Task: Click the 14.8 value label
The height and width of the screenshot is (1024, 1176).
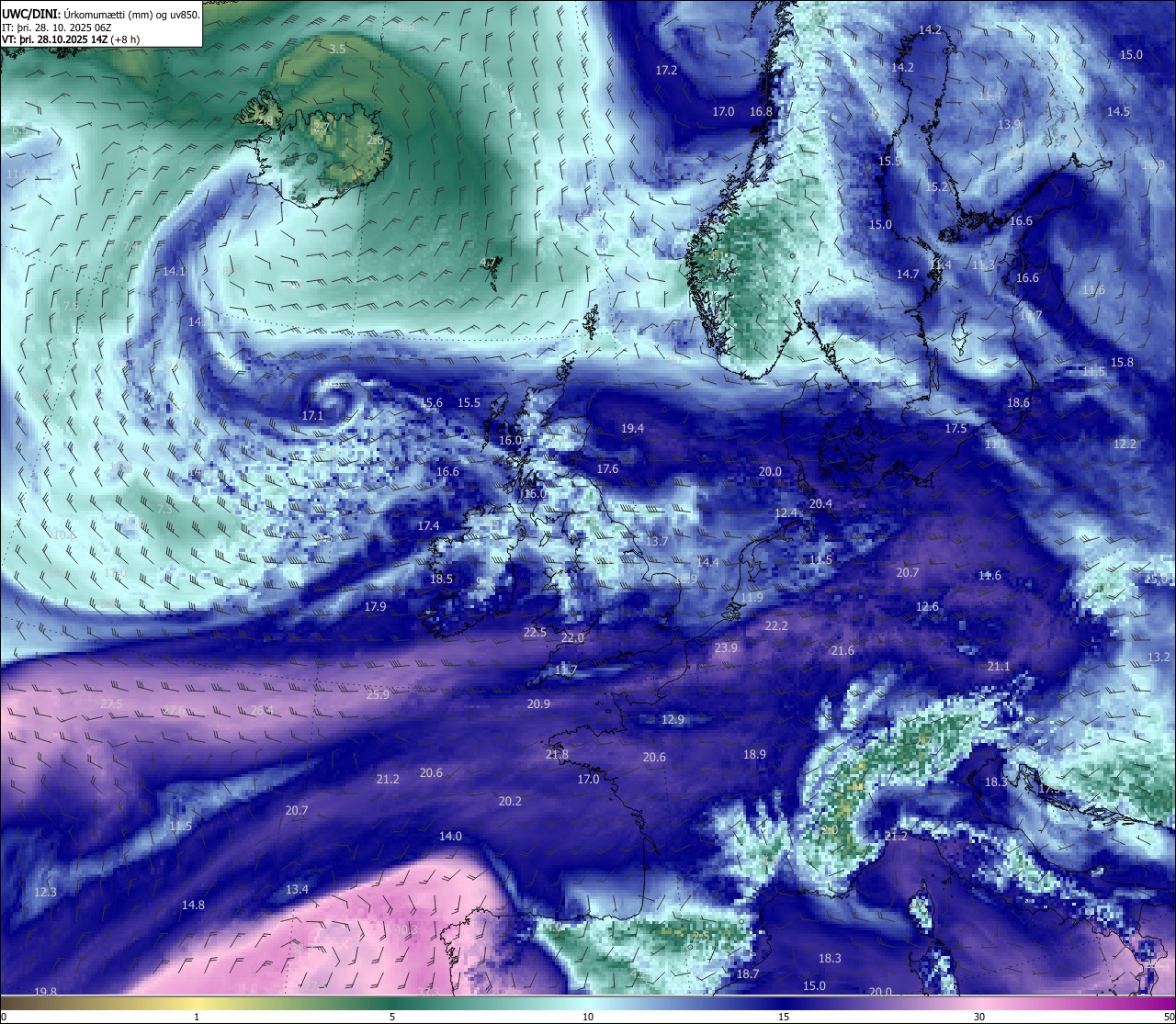Action: point(193,905)
